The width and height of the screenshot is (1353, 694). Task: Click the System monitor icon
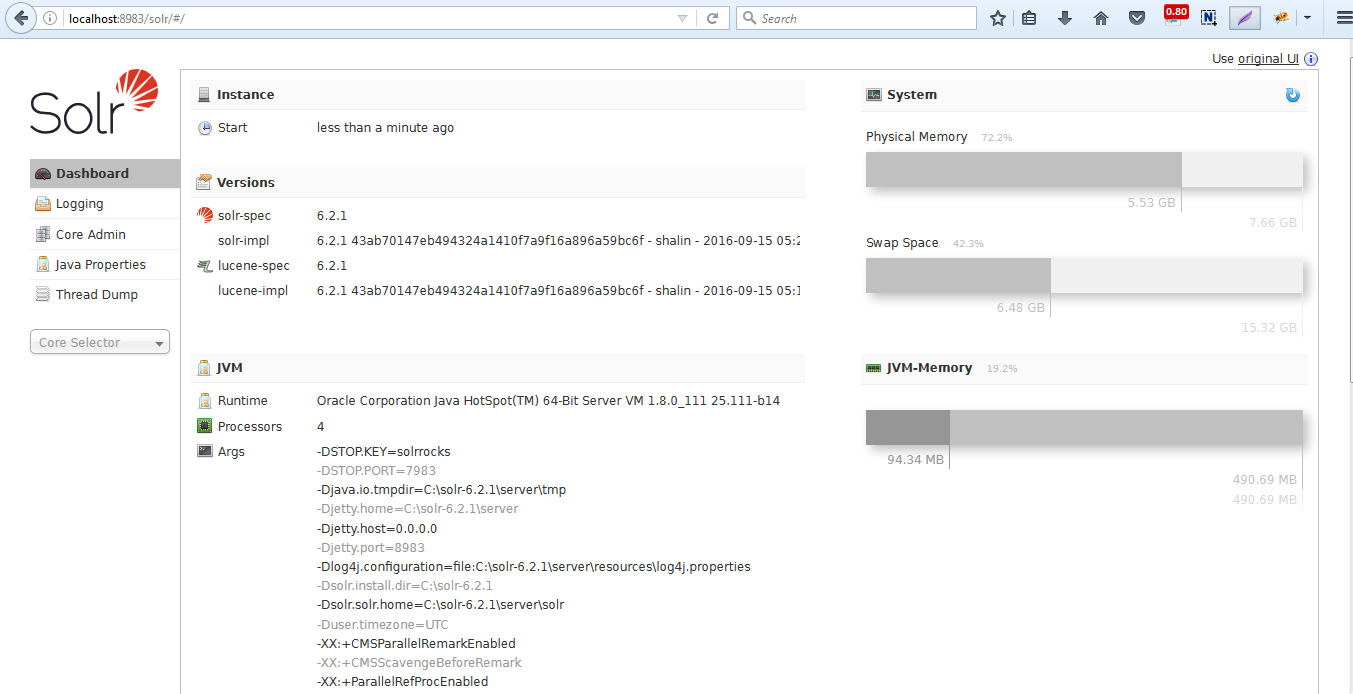(x=873, y=95)
